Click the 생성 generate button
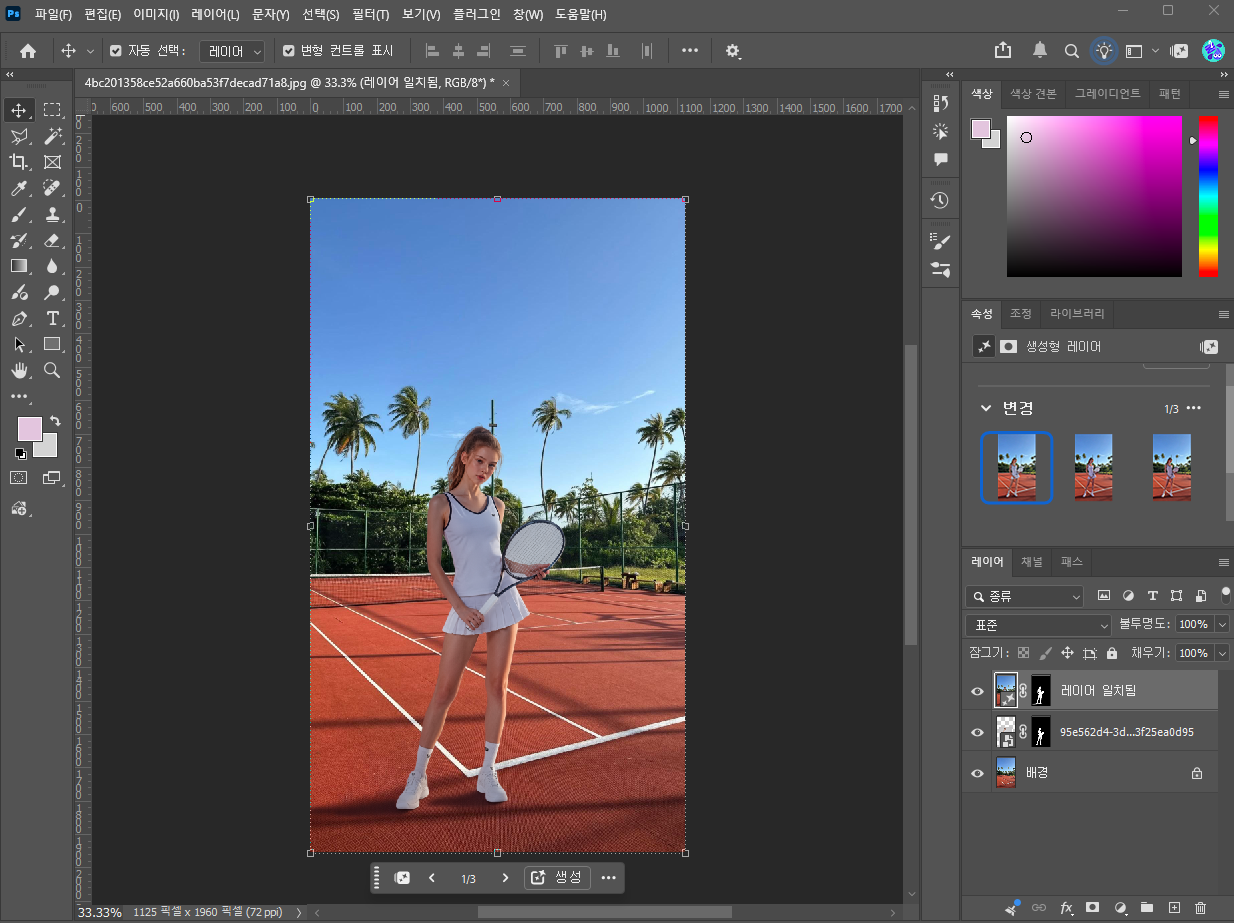Viewport: 1234px width, 923px height. (x=558, y=878)
